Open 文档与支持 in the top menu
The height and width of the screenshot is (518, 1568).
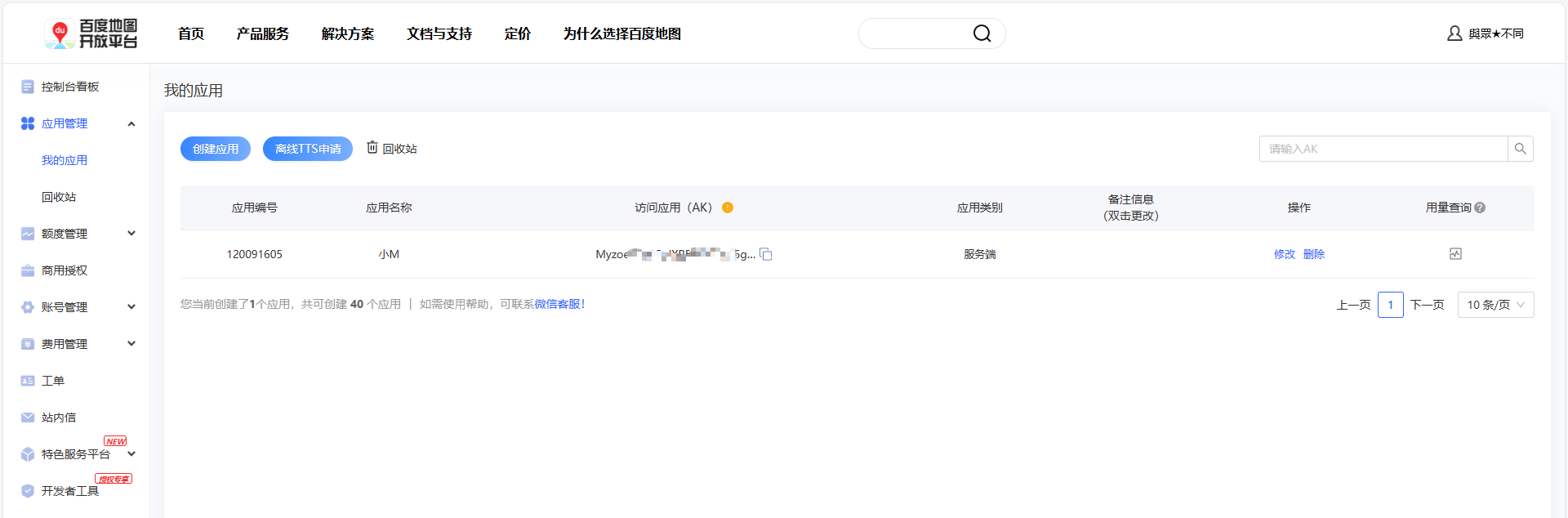coord(439,33)
